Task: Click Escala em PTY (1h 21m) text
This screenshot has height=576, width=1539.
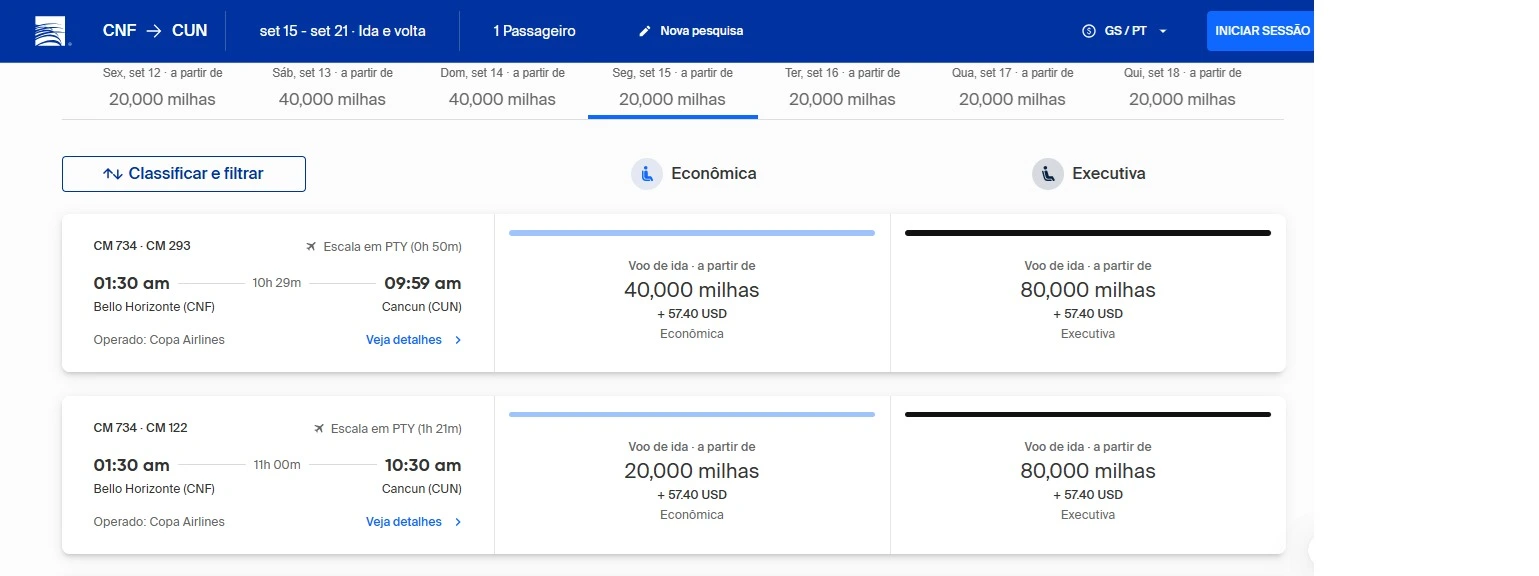Action: pos(396,428)
